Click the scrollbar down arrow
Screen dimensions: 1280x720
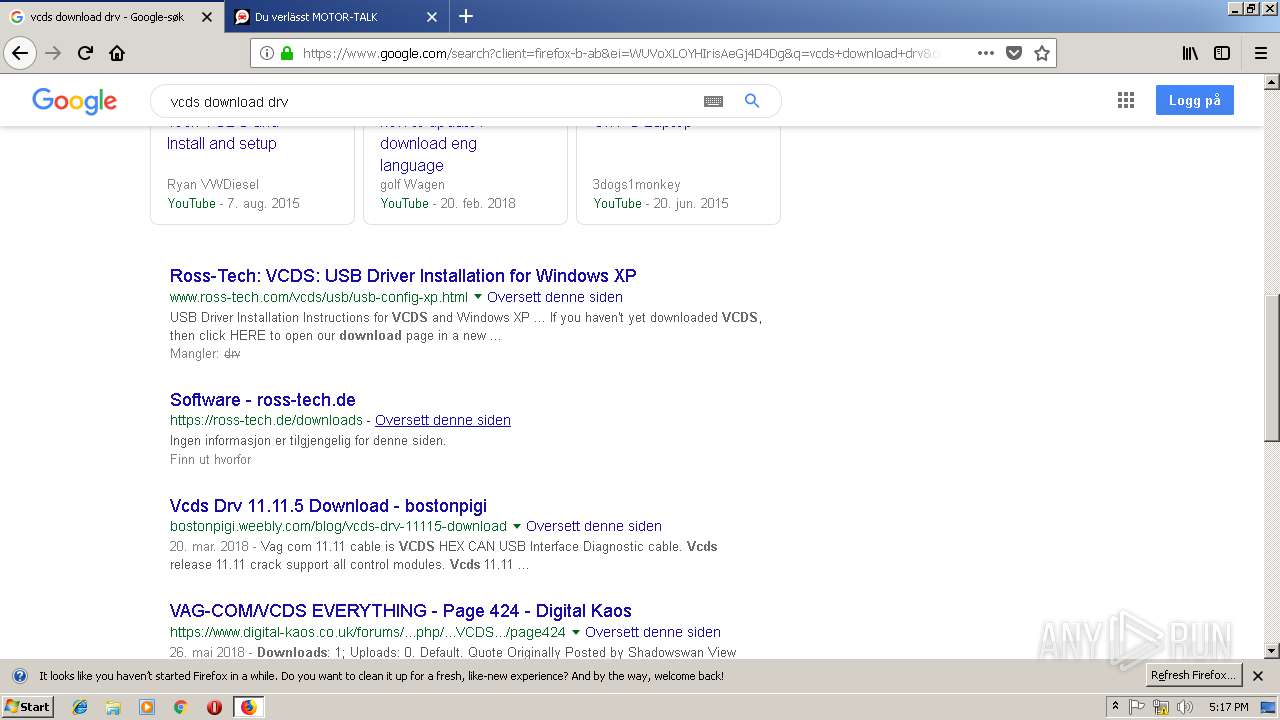point(1271,651)
